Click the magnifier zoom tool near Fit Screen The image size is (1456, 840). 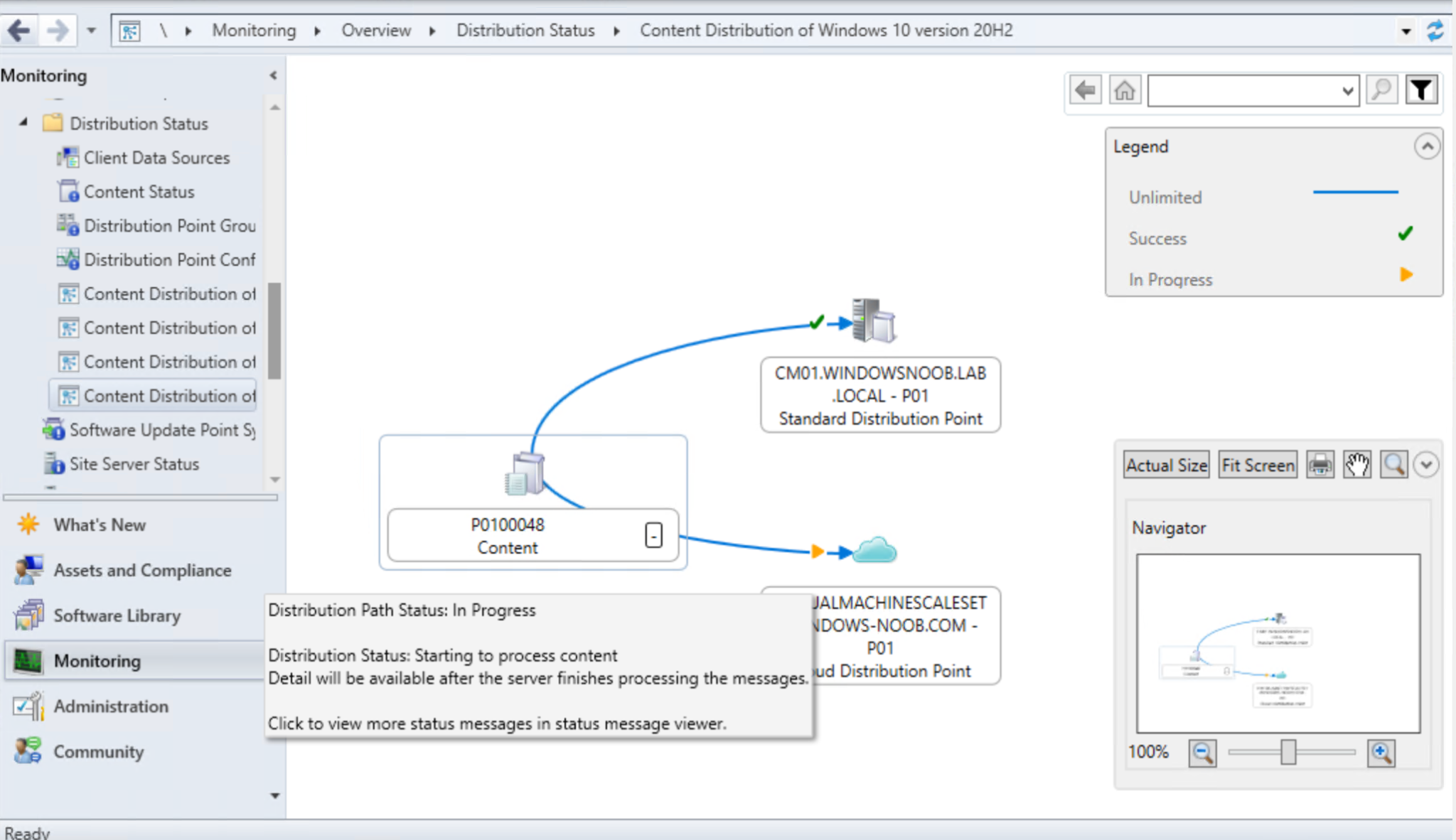pos(1393,464)
